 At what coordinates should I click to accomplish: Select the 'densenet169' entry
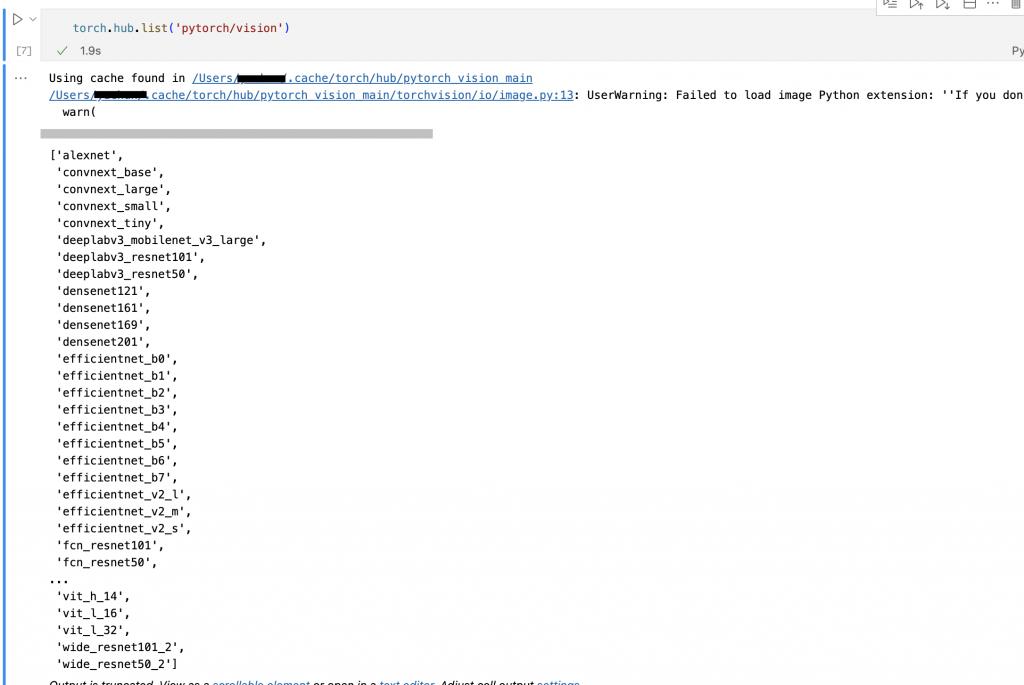coord(103,325)
